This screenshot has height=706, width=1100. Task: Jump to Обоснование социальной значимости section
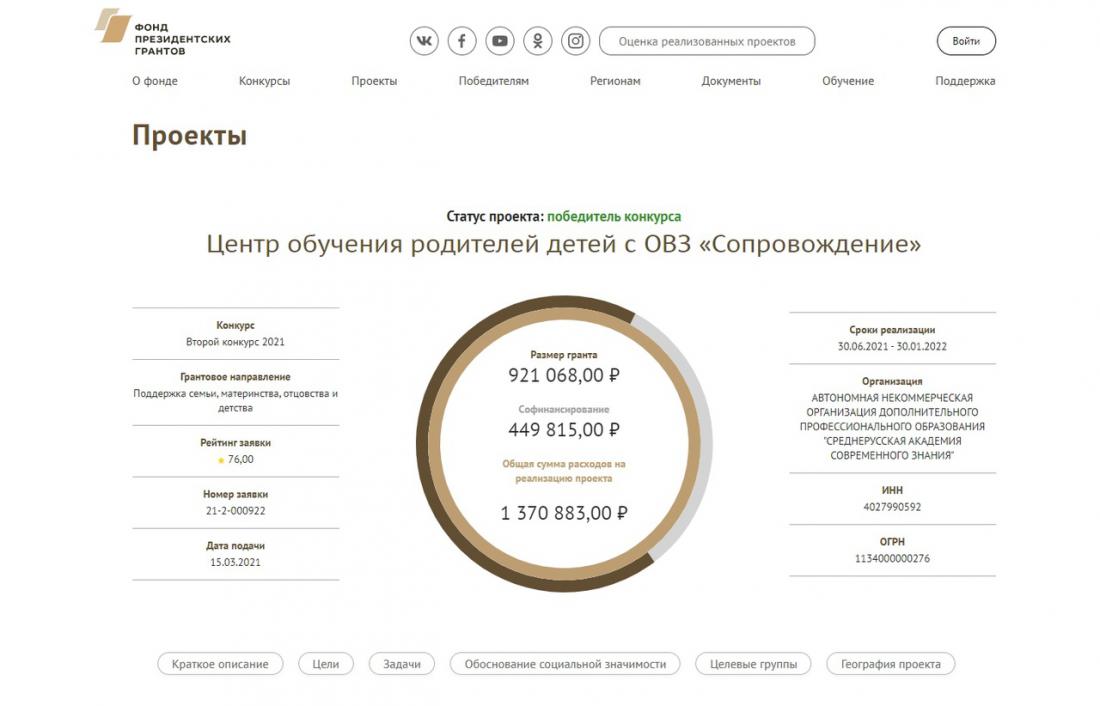click(565, 664)
